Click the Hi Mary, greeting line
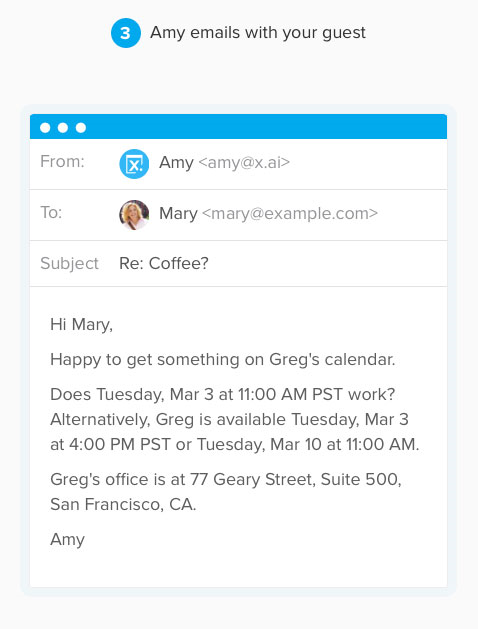The width and height of the screenshot is (478, 629). tap(81, 325)
